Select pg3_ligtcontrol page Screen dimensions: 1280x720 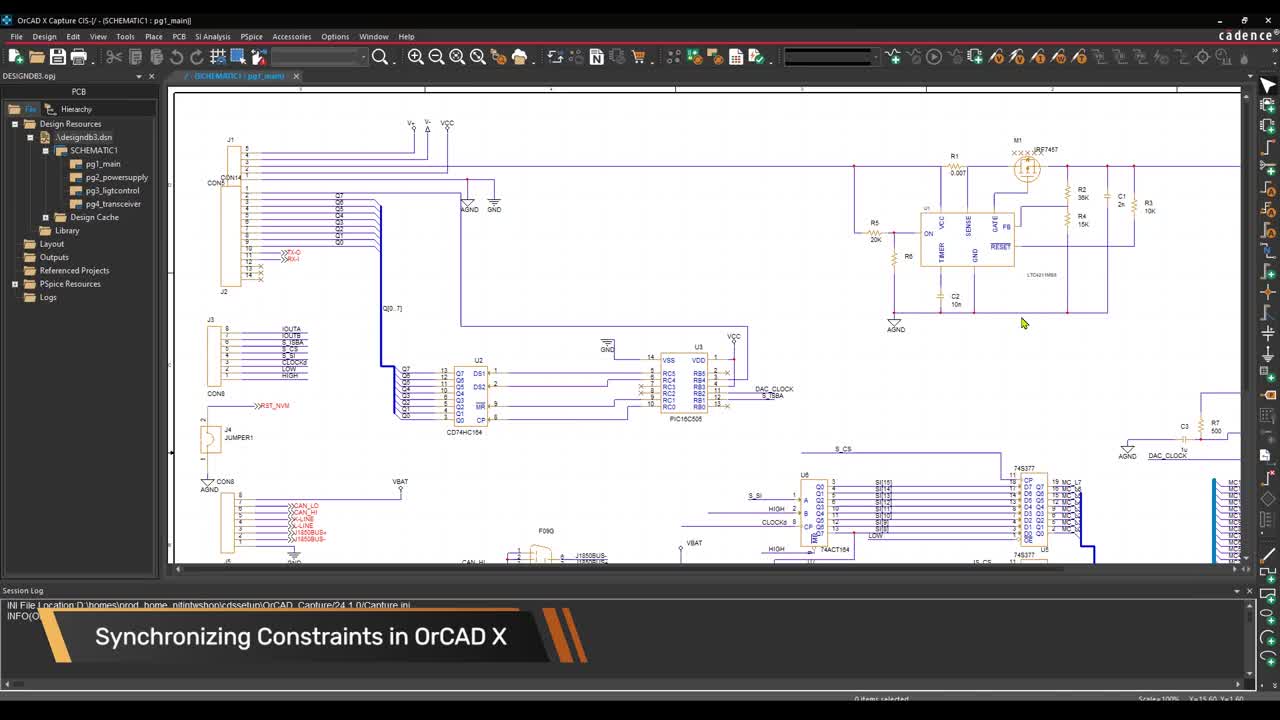[x=112, y=190]
